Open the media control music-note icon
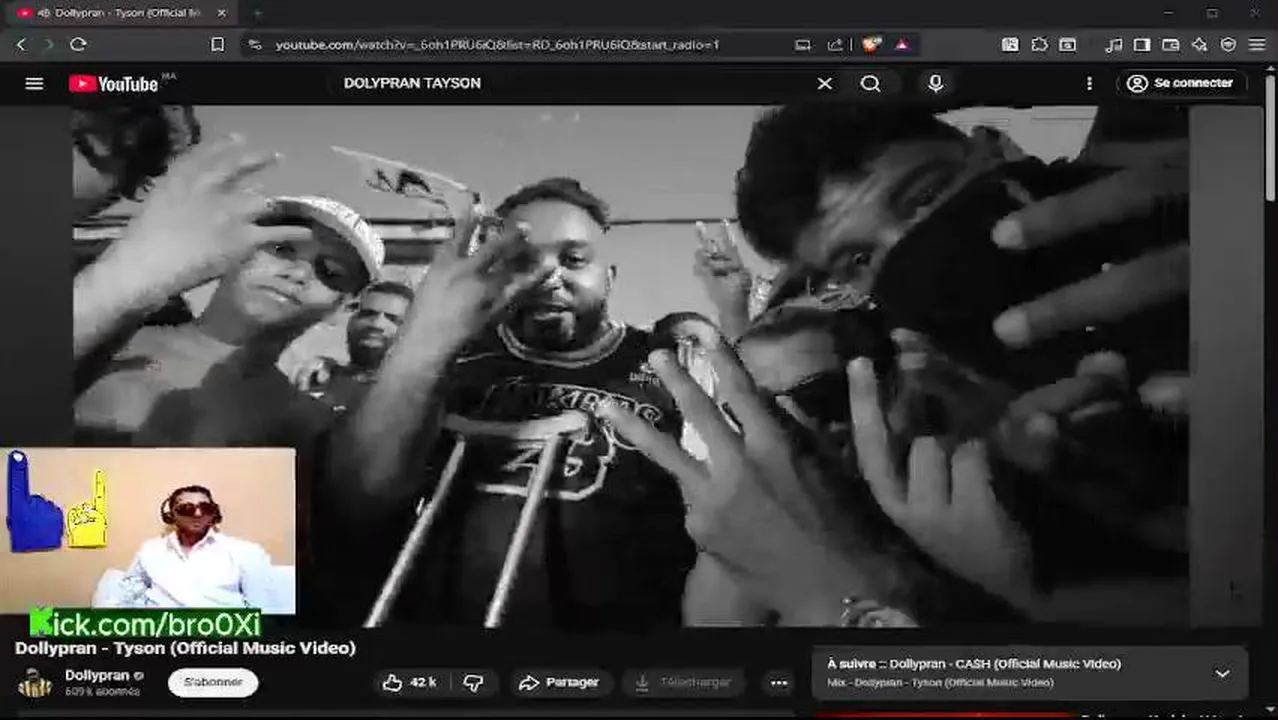The width and height of the screenshot is (1278, 720). pos(1114,44)
